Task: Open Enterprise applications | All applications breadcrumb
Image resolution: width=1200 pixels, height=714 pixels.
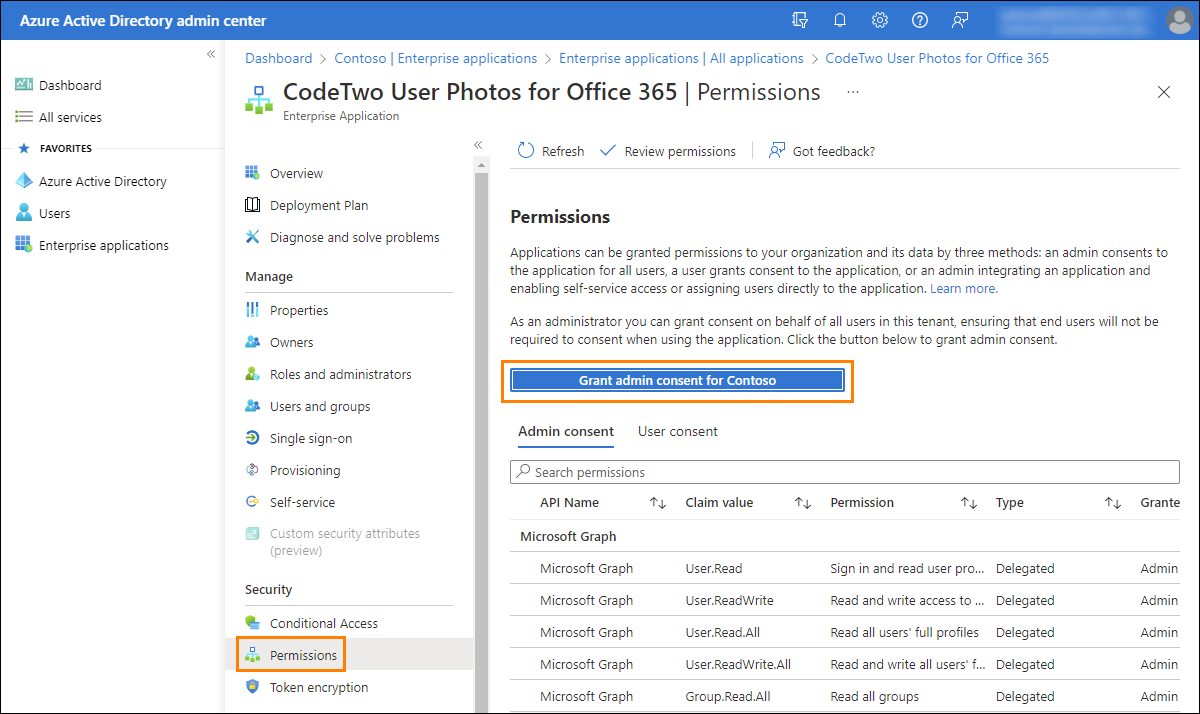Action: click(681, 58)
